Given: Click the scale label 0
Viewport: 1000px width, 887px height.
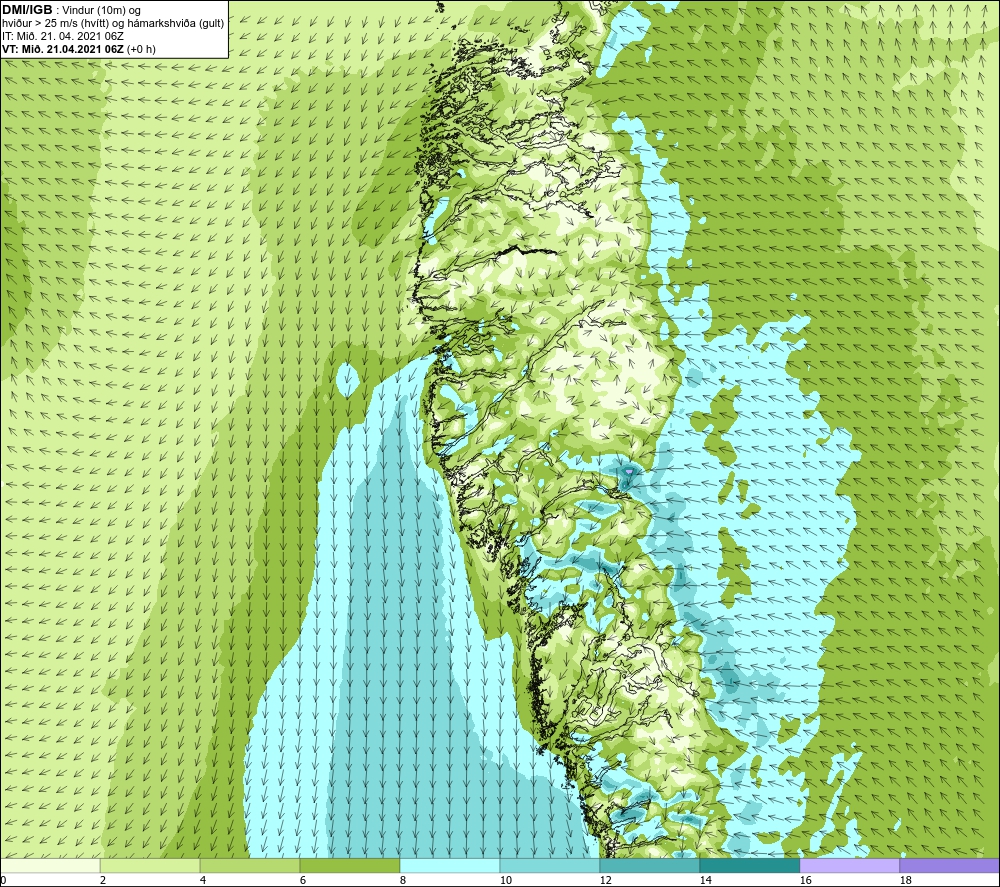Looking at the screenshot, I should [3, 881].
